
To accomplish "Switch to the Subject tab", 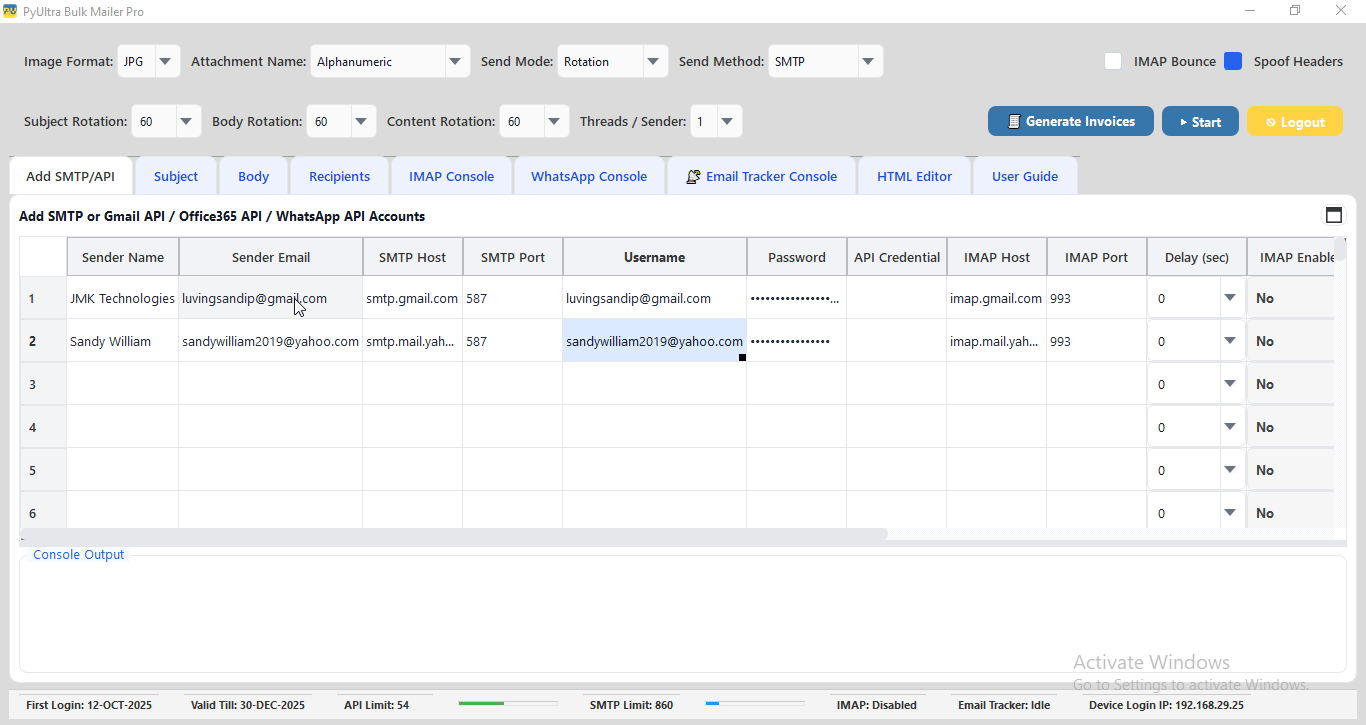I will pos(176,175).
